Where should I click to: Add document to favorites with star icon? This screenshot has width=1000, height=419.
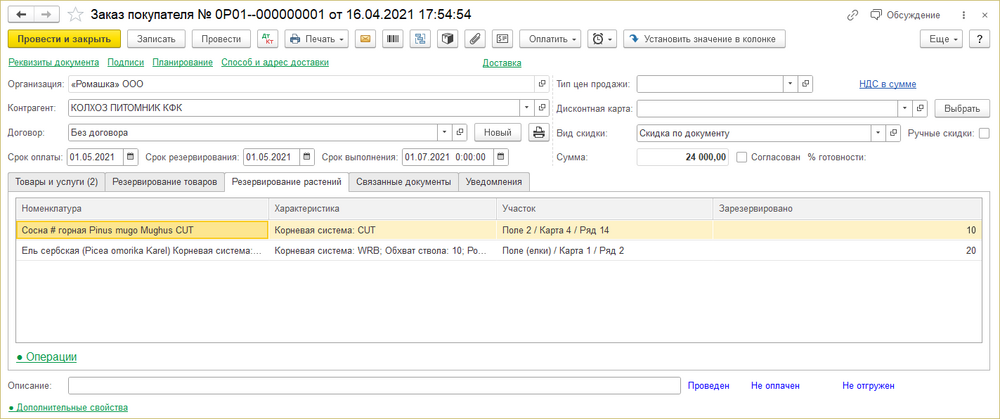pyautogui.click(x=75, y=15)
